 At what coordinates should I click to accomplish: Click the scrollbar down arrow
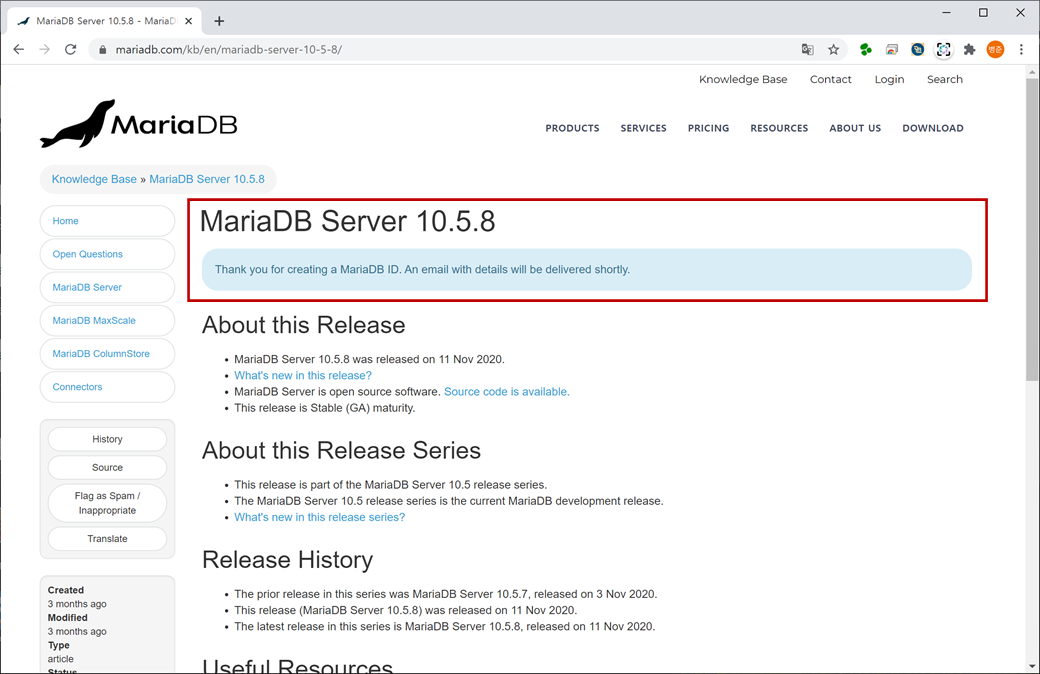point(1033,667)
